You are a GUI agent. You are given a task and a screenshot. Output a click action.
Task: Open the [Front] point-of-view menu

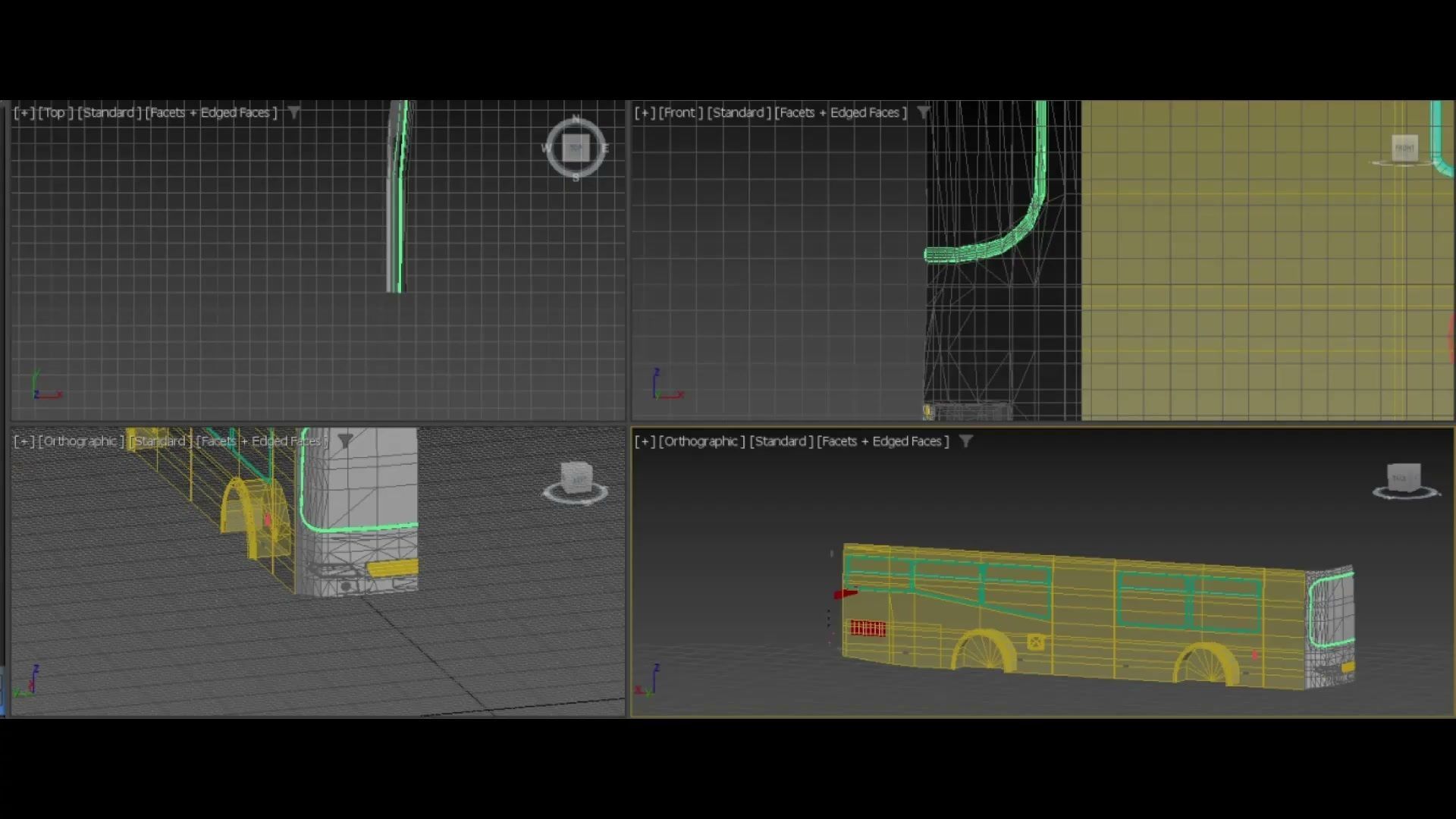680,112
